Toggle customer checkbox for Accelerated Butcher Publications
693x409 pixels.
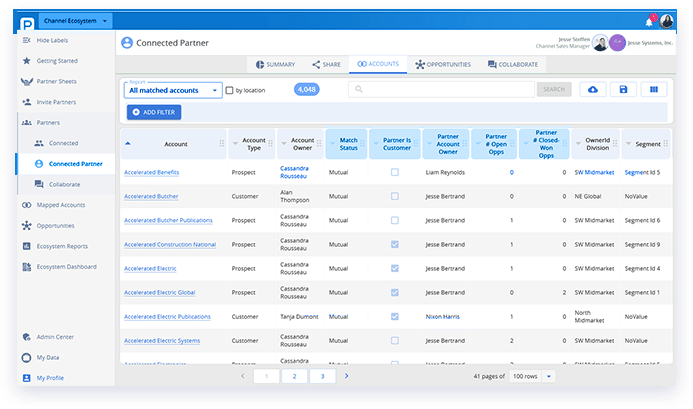(395, 220)
